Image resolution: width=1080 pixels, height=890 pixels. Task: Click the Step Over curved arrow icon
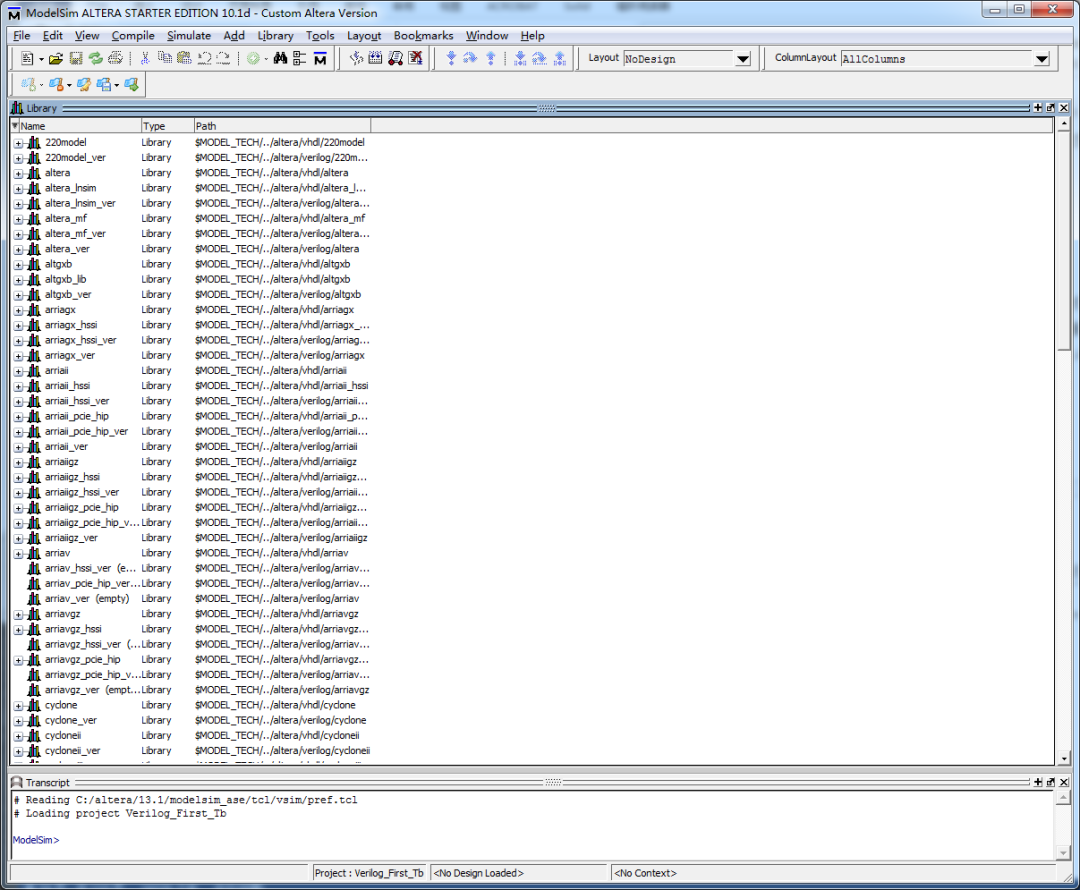[x=470, y=59]
